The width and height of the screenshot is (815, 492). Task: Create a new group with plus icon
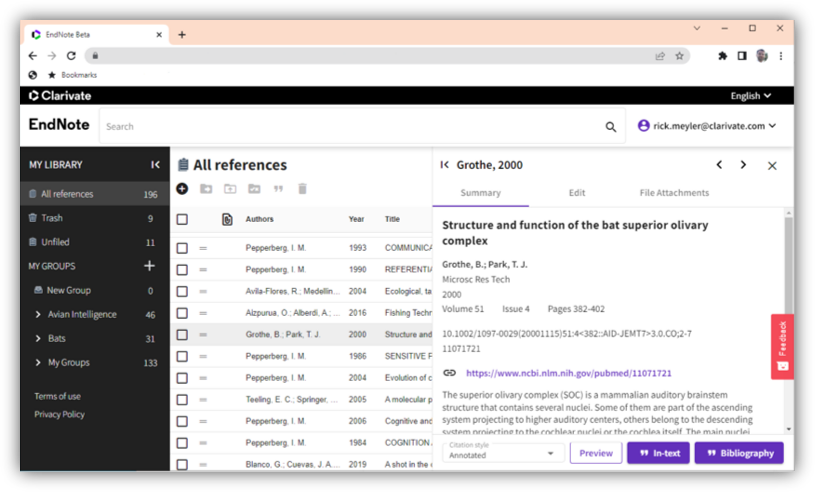tap(149, 265)
